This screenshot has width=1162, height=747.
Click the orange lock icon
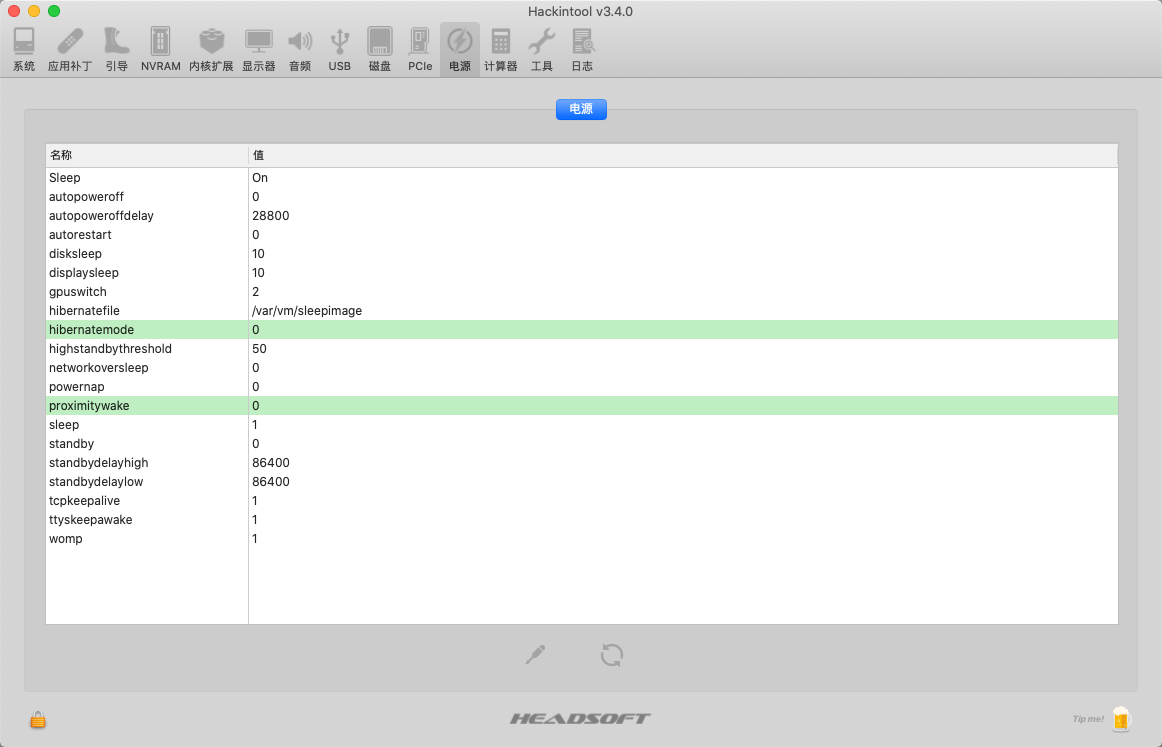pos(38,719)
